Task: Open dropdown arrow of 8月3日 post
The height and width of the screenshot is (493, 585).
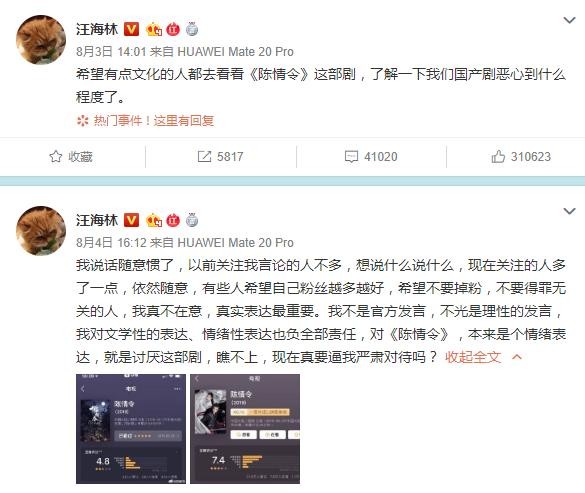Action: [x=569, y=20]
